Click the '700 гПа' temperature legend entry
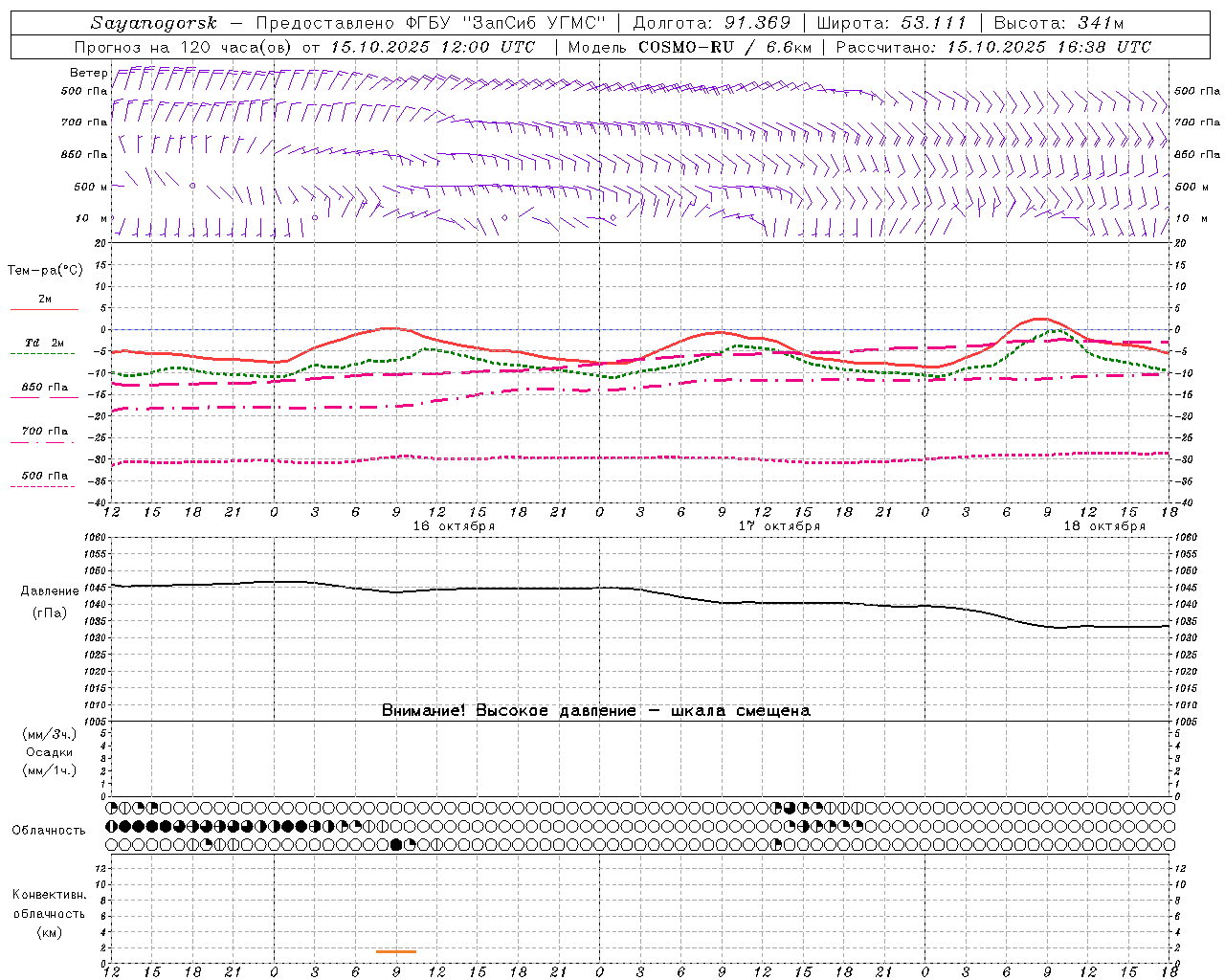The height and width of the screenshot is (980, 1225). pyautogui.click(x=45, y=432)
